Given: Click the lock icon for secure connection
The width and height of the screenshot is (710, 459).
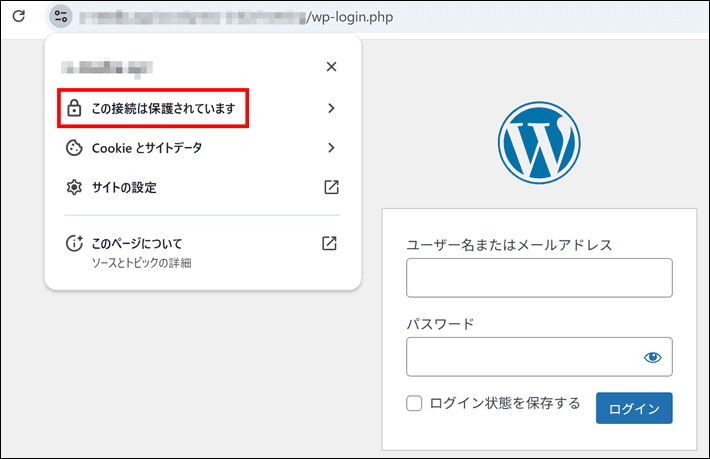Looking at the screenshot, I should point(74,108).
